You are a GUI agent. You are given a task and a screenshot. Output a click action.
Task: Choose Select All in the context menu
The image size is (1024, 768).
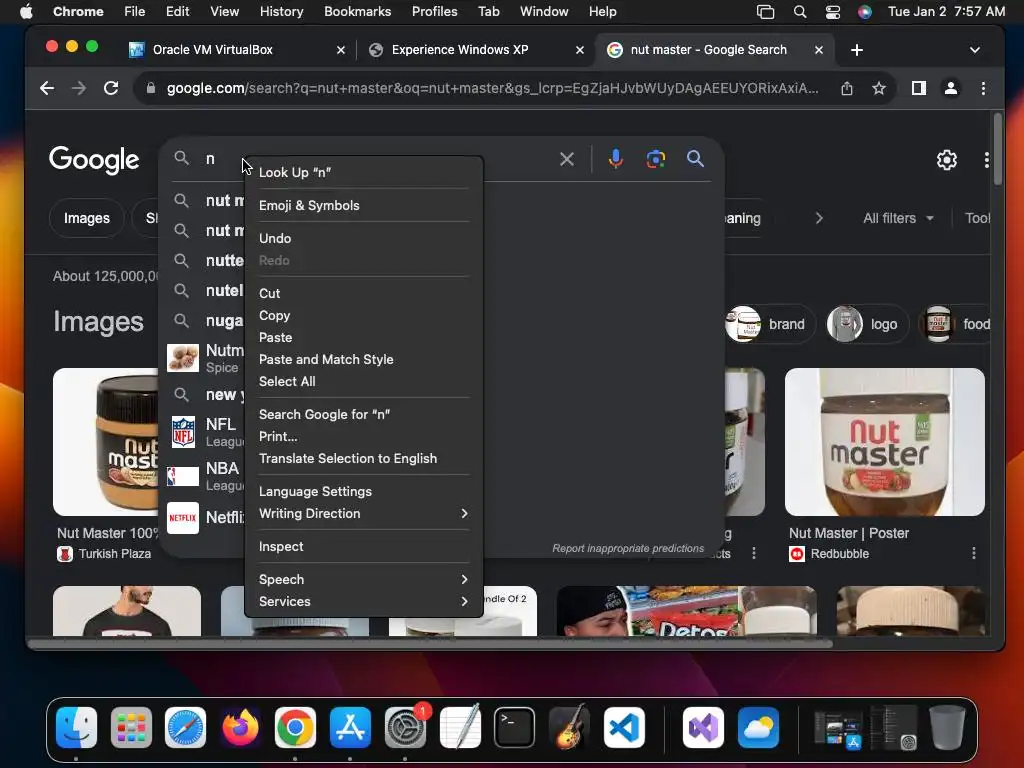[363, 381]
